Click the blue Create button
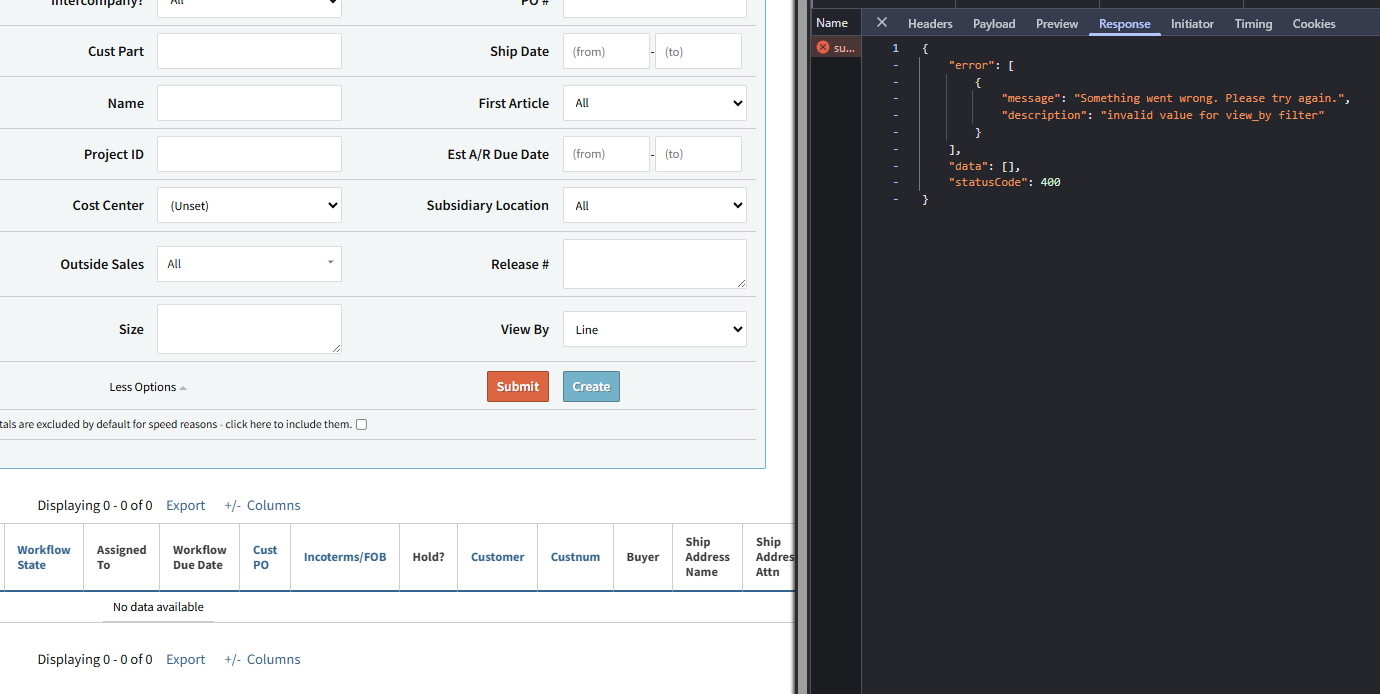Screen dimensions: 1380x694 [591, 386]
